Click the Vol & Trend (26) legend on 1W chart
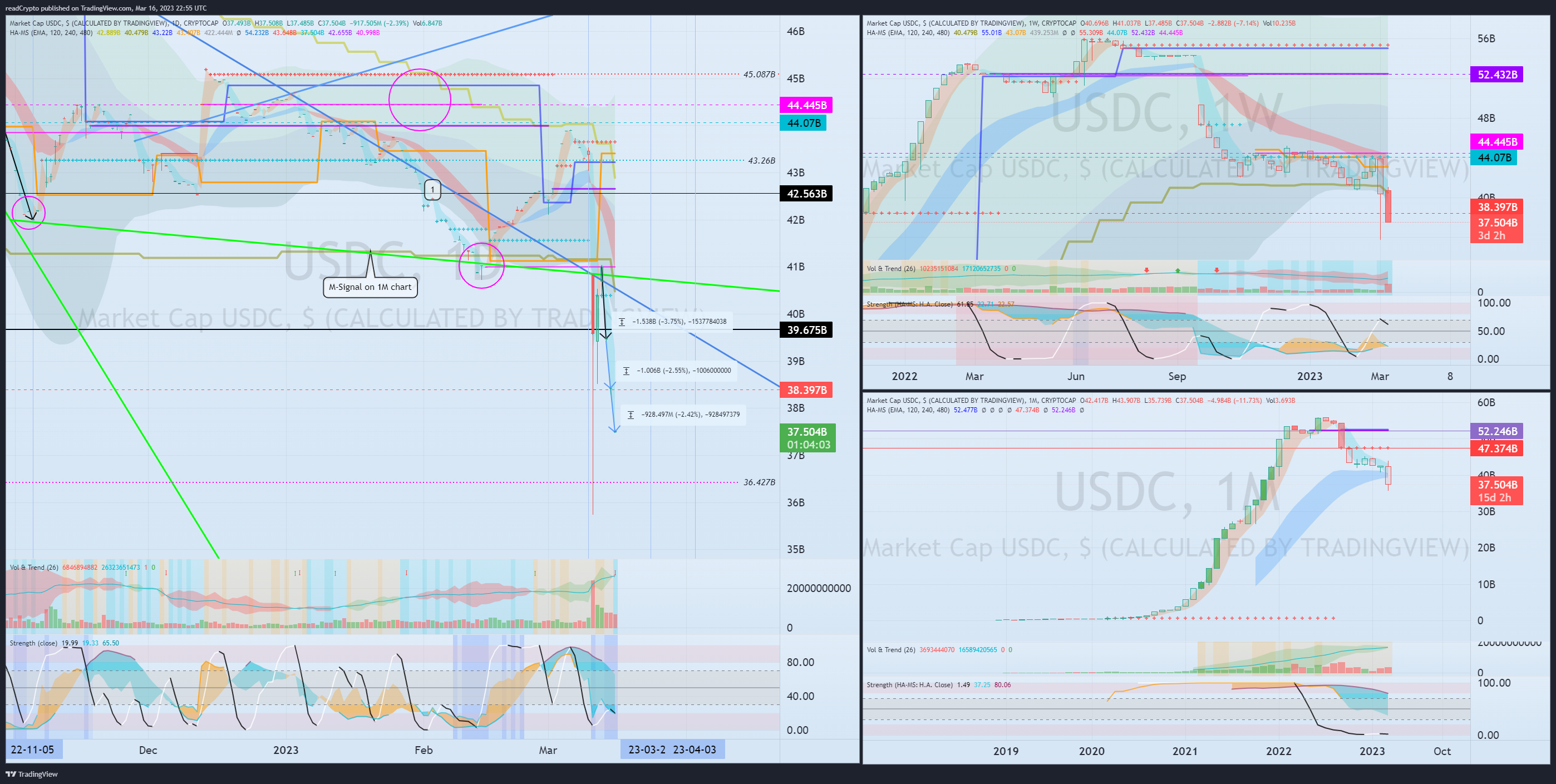 tap(891, 269)
